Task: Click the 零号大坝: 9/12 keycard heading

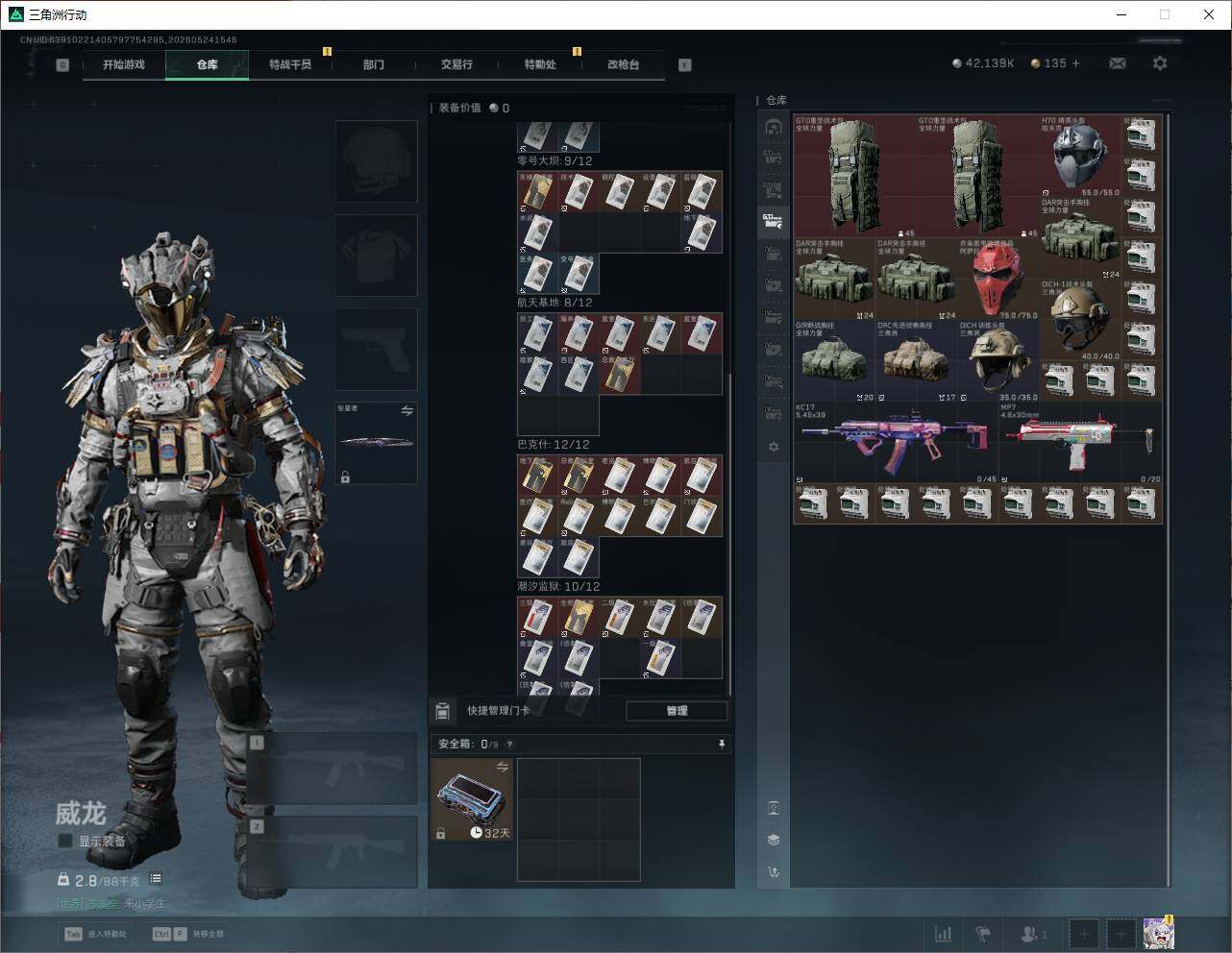Action: [554, 161]
